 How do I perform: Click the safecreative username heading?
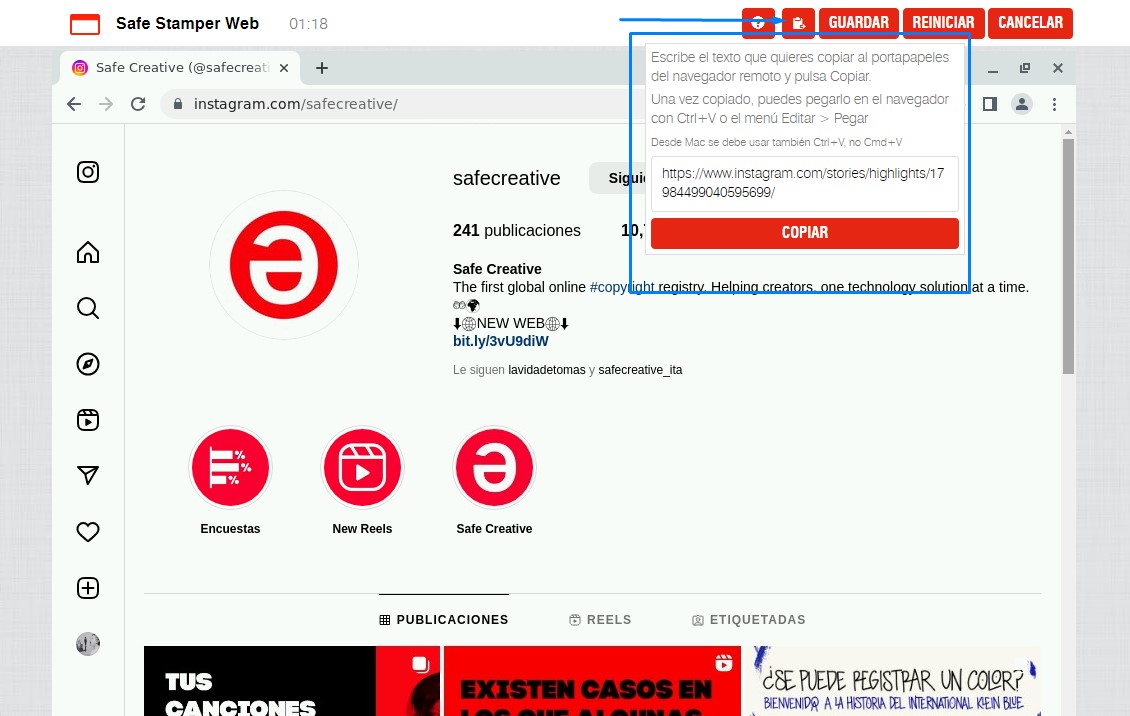tap(507, 178)
